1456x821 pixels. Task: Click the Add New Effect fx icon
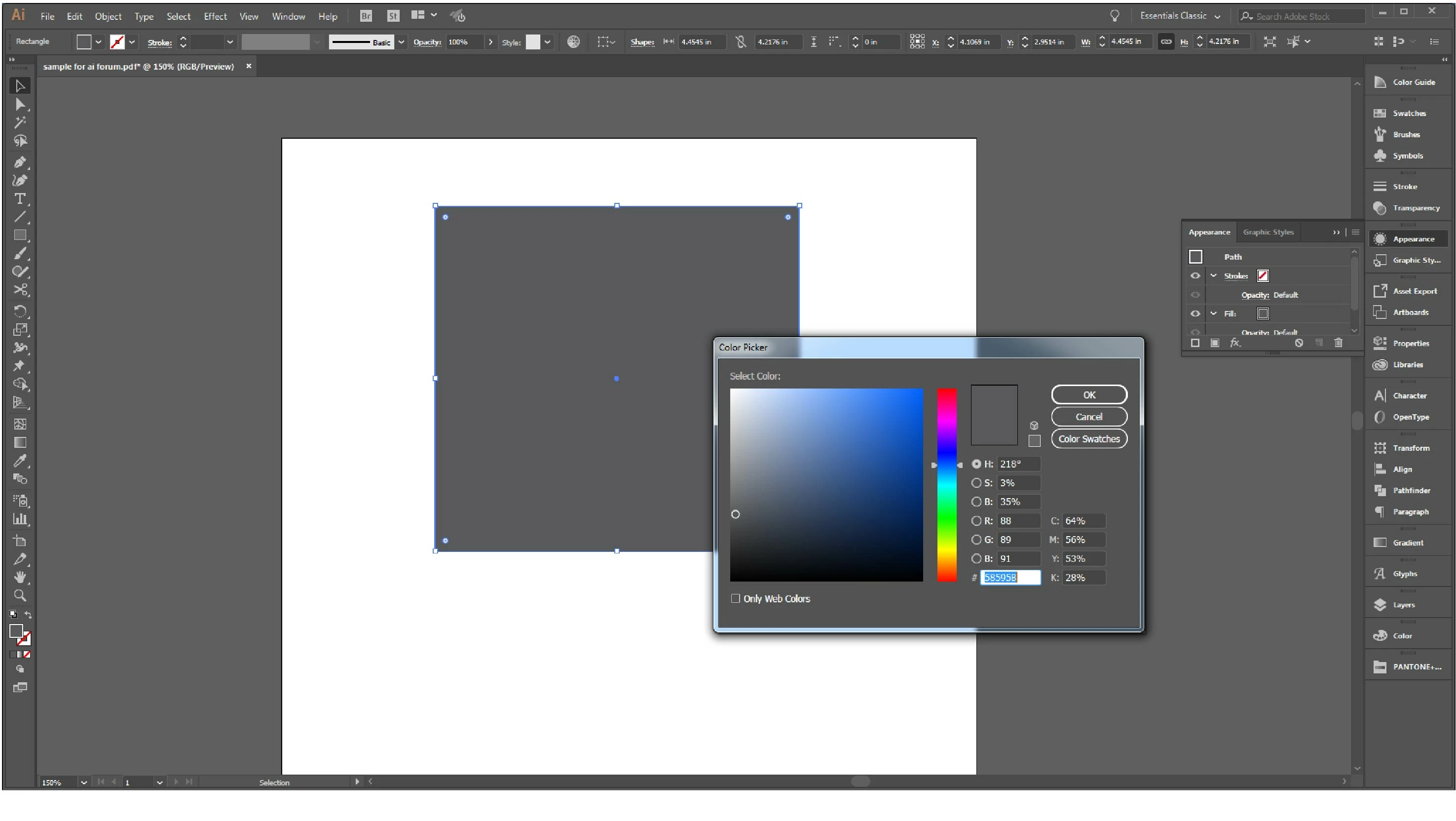click(x=1235, y=343)
